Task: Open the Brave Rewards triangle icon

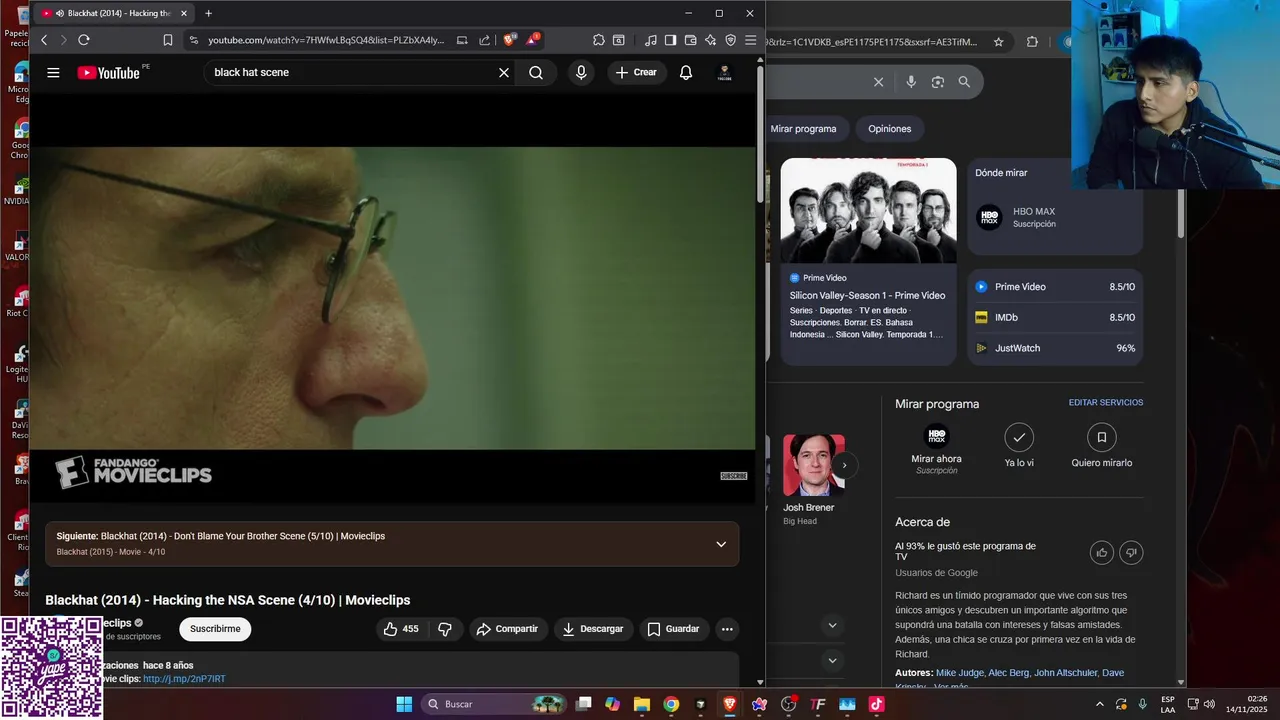Action: pos(533,40)
